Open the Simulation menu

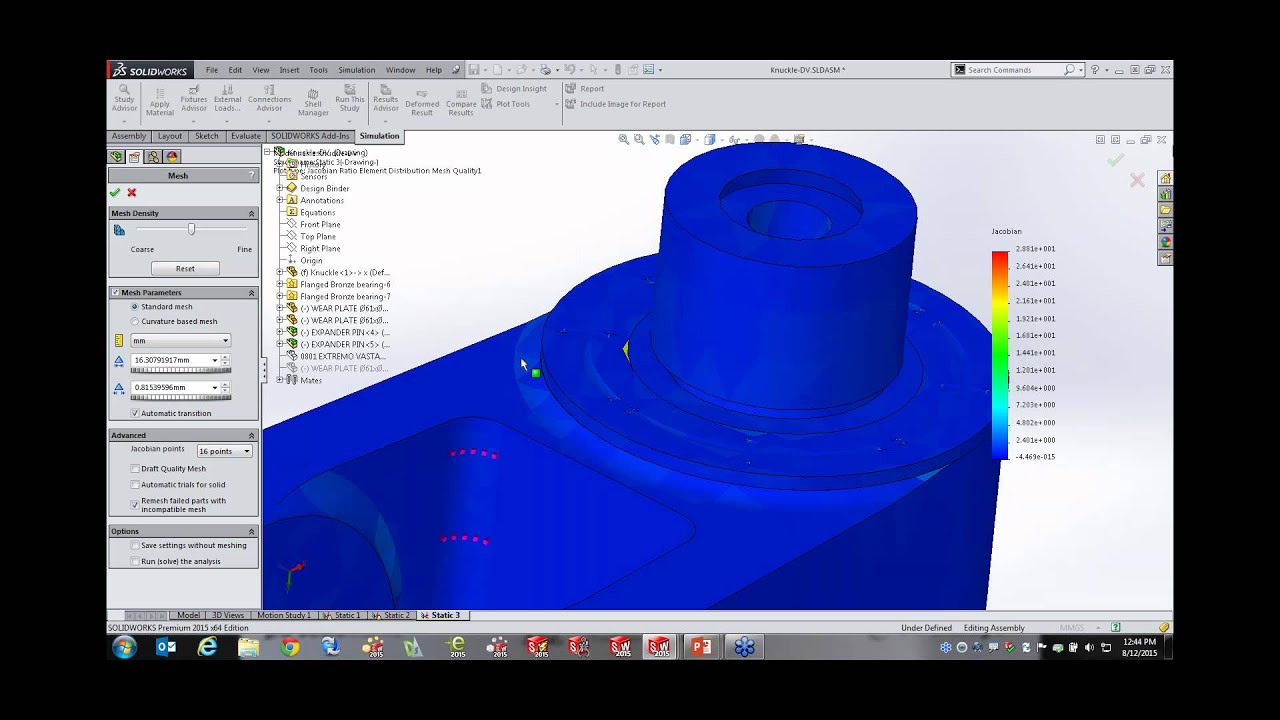(x=356, y=70)
